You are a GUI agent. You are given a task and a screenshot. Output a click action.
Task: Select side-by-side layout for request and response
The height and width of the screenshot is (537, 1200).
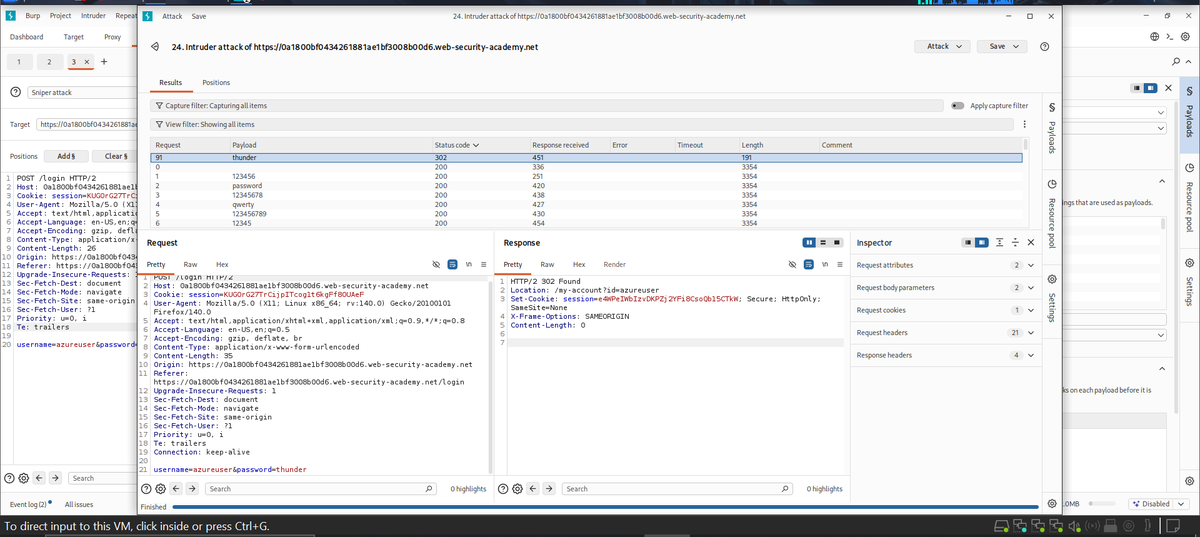810,243
